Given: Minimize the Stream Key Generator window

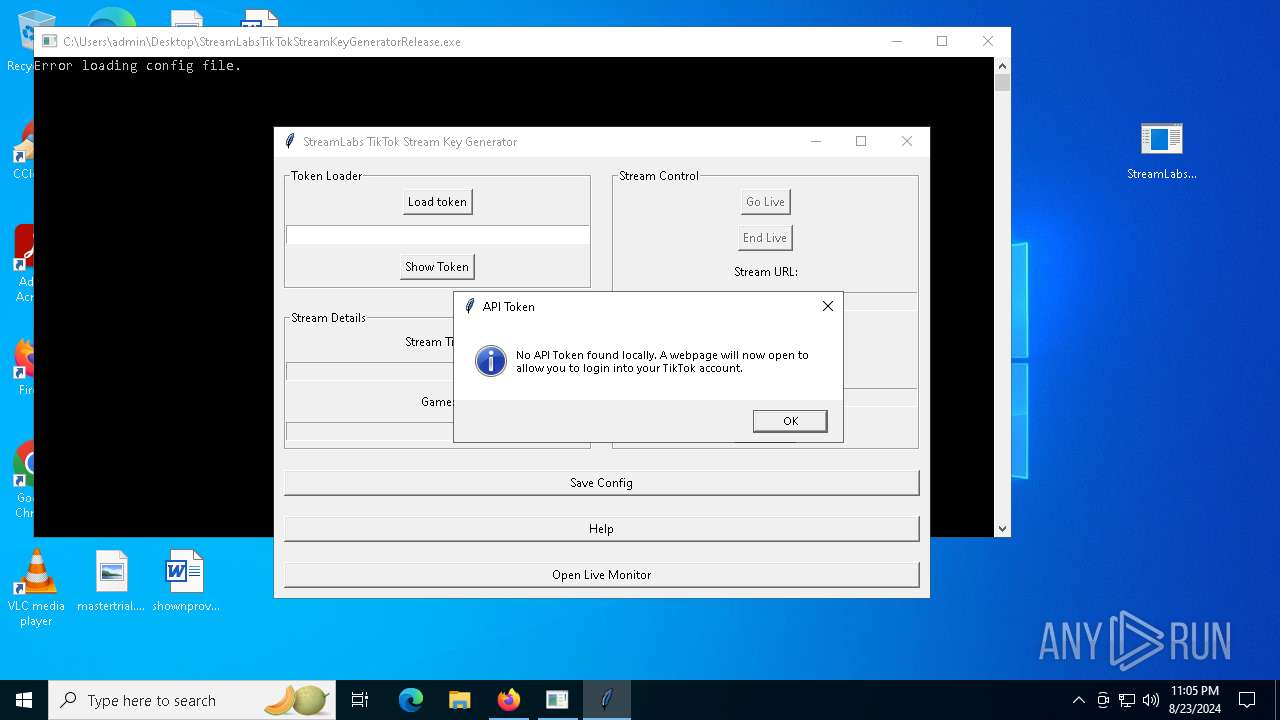Looking at the screenshot, I should pos(815,141).
